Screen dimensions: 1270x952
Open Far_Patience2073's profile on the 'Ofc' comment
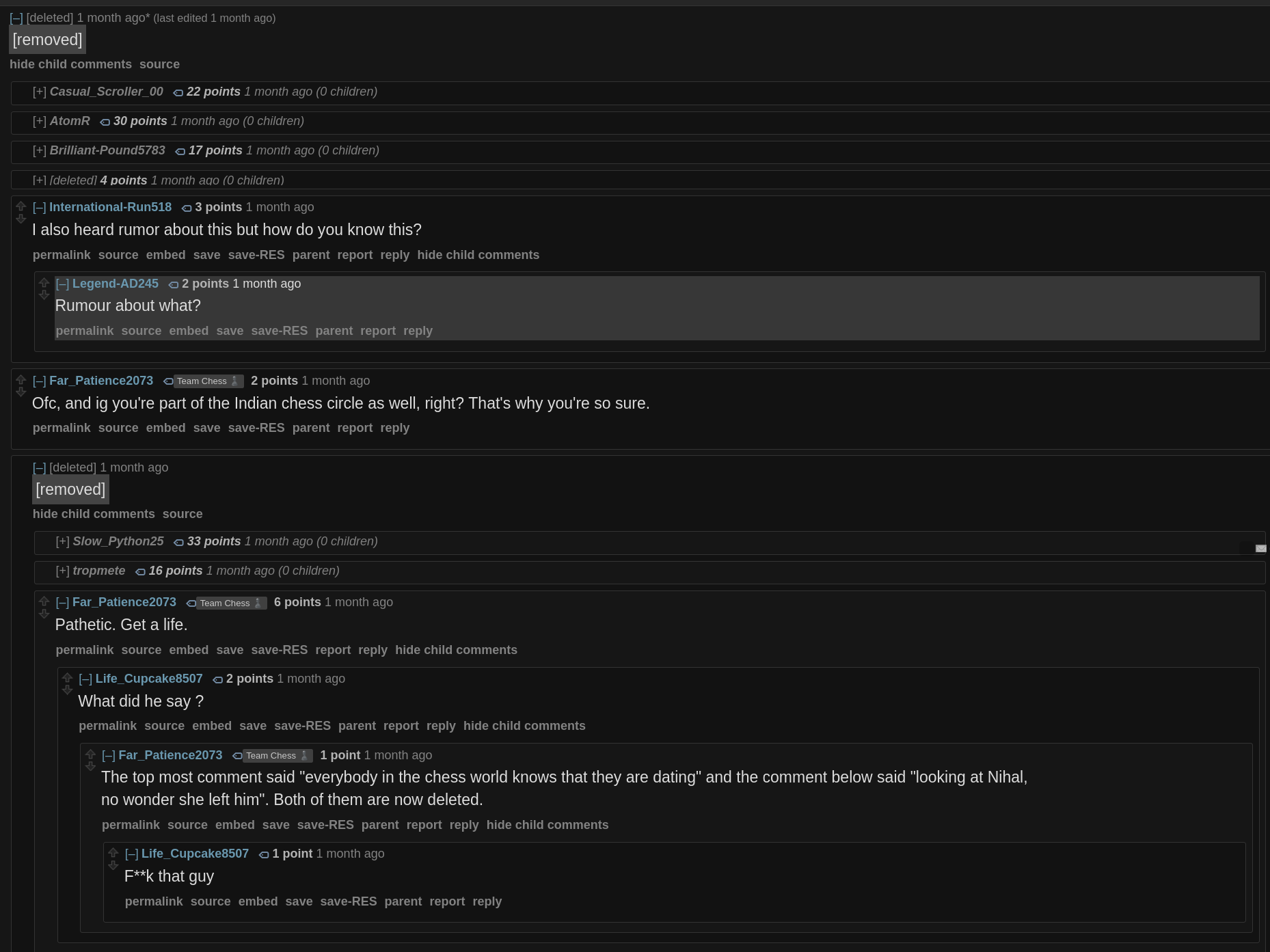101,381
